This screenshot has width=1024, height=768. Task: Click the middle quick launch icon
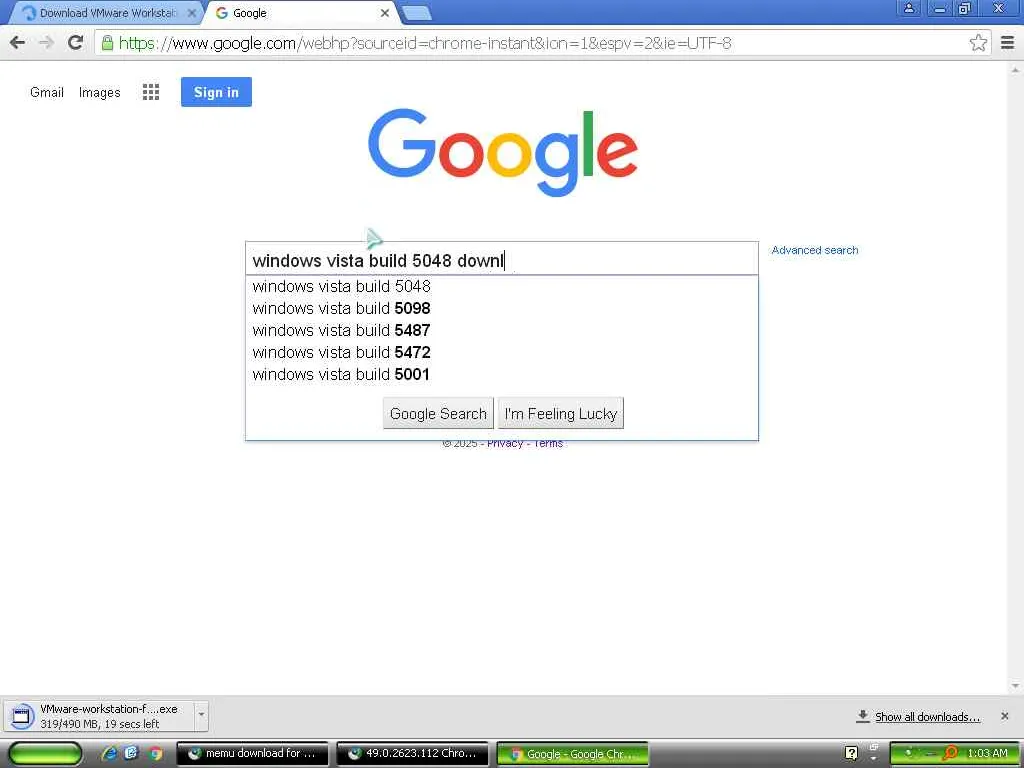click(132, 753)
